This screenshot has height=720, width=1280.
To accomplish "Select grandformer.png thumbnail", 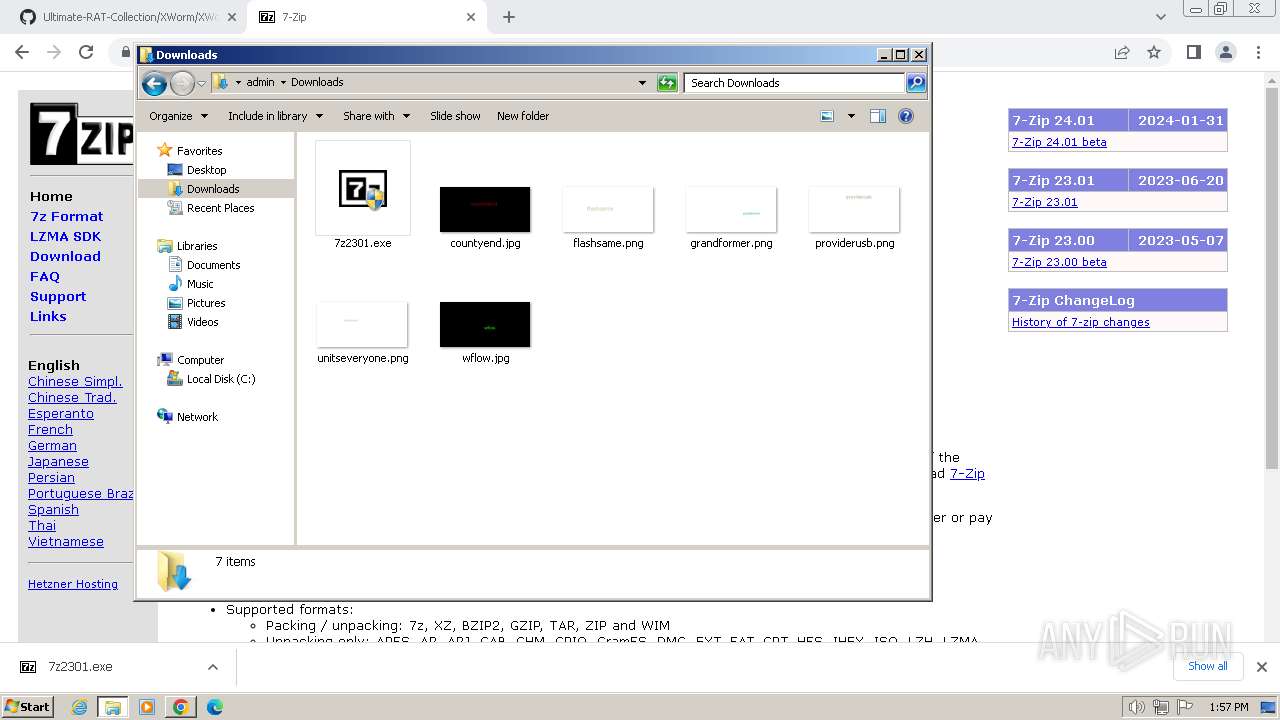I will click(x=731, y=209).
